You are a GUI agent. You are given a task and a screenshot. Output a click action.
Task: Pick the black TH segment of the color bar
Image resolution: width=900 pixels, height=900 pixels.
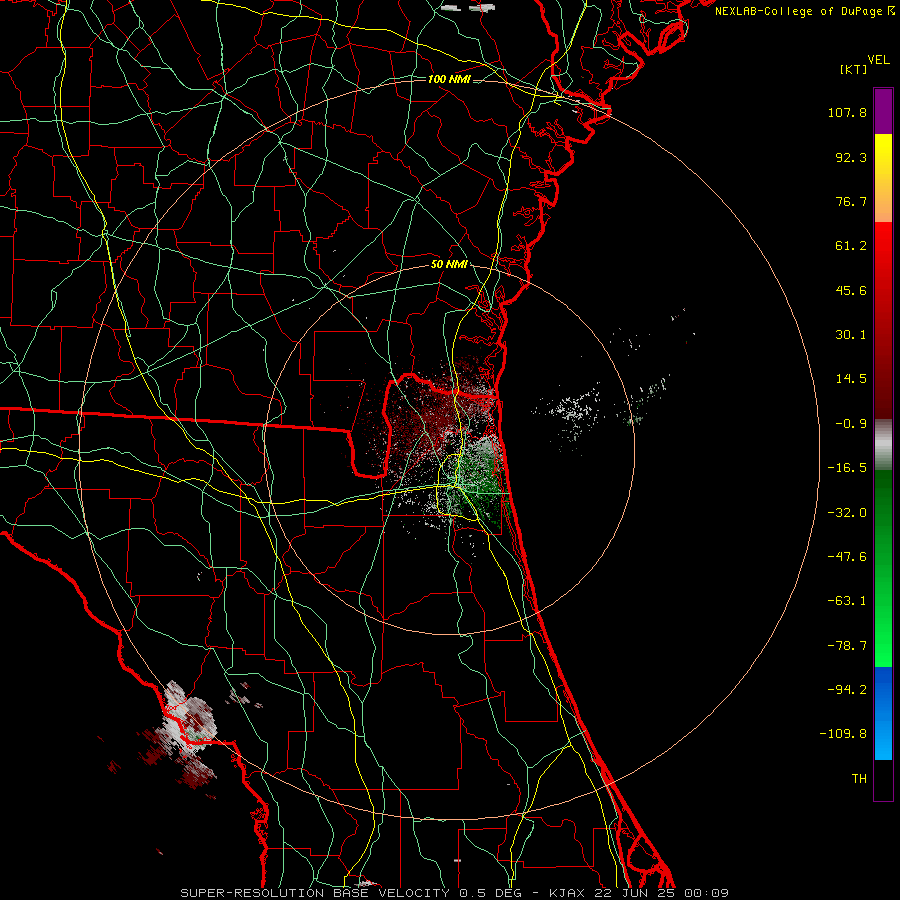tap(883, 779)
